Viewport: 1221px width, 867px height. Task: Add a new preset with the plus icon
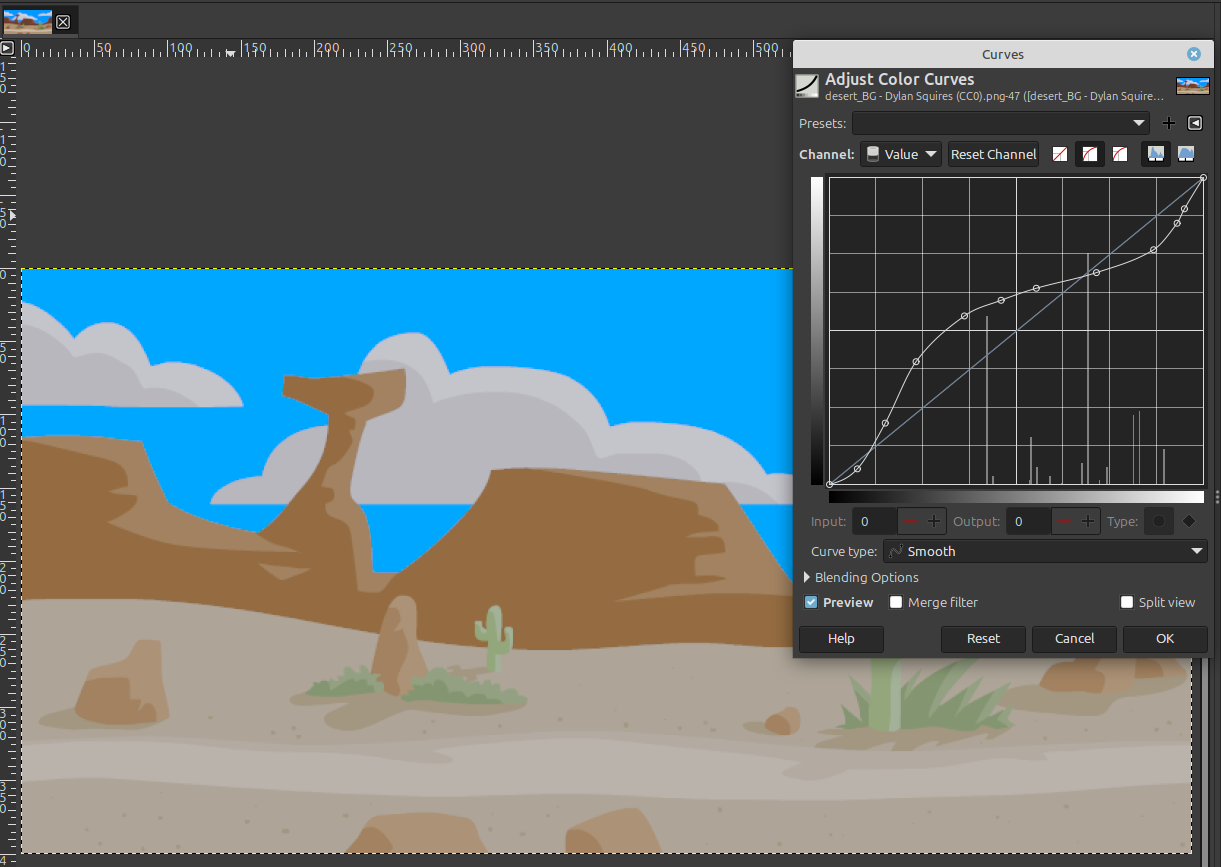click(x=1169, y=123)
